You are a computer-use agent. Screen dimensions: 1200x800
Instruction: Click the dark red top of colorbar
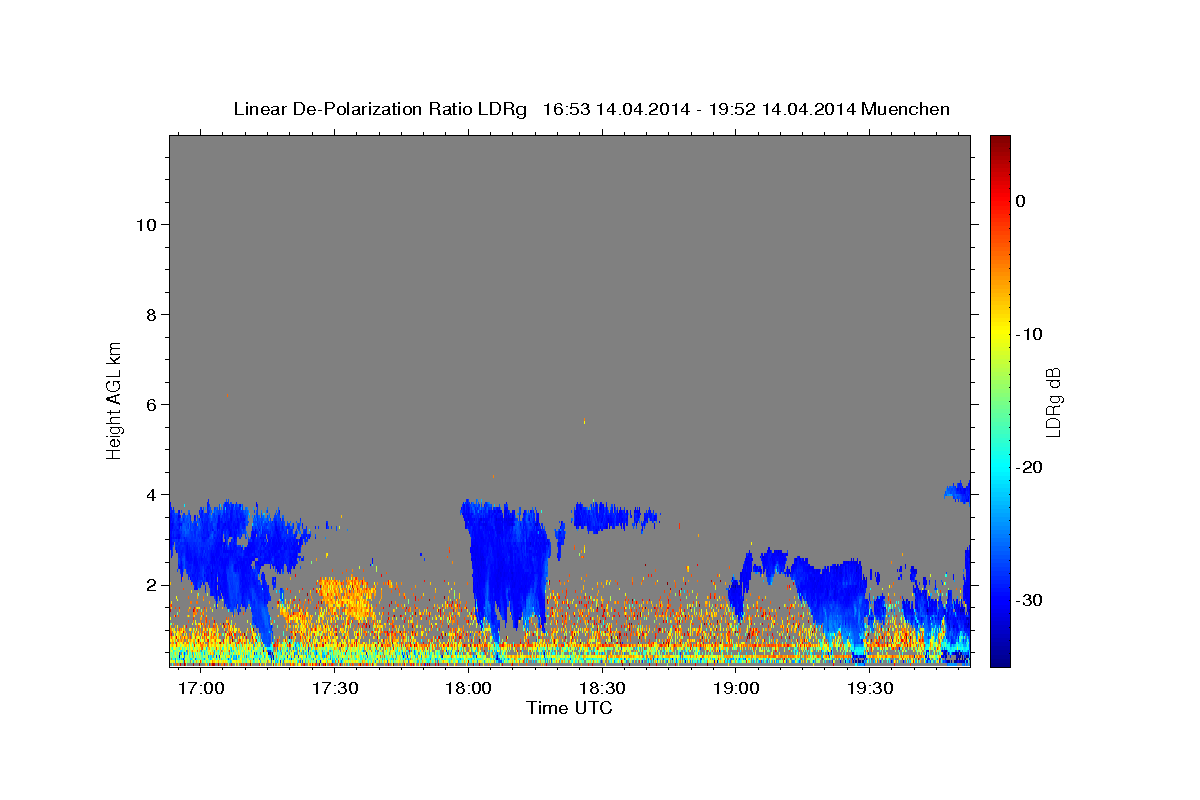click(1000, 143)
